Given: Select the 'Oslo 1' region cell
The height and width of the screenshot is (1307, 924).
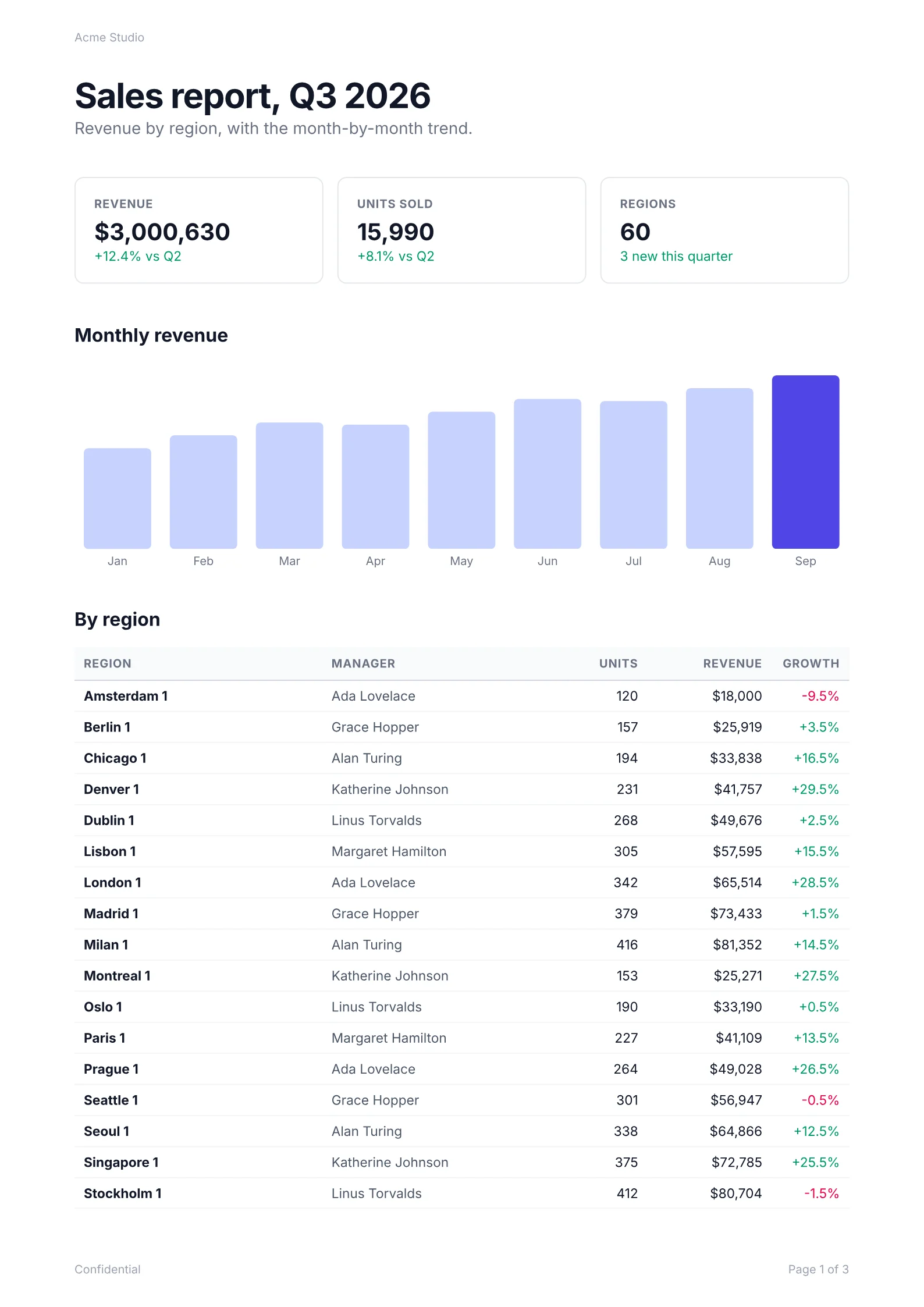Looking at the screenshot, I should click(103, 1007).
